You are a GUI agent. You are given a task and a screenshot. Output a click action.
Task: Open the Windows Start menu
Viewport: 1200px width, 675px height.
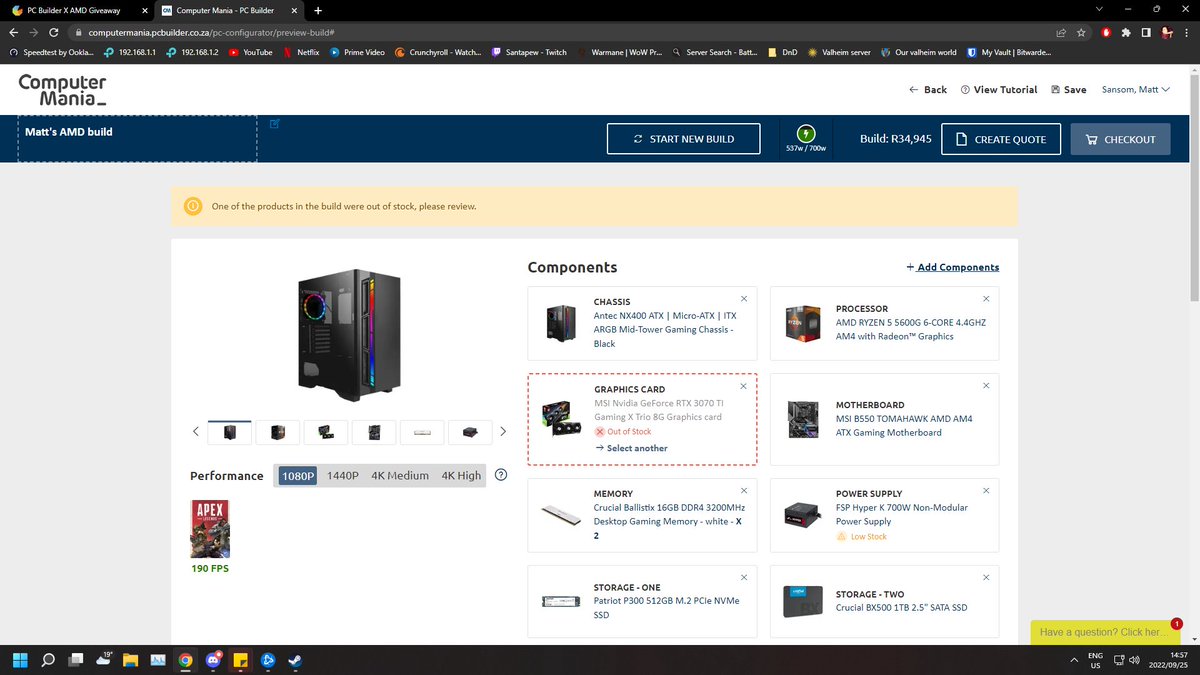20,661
